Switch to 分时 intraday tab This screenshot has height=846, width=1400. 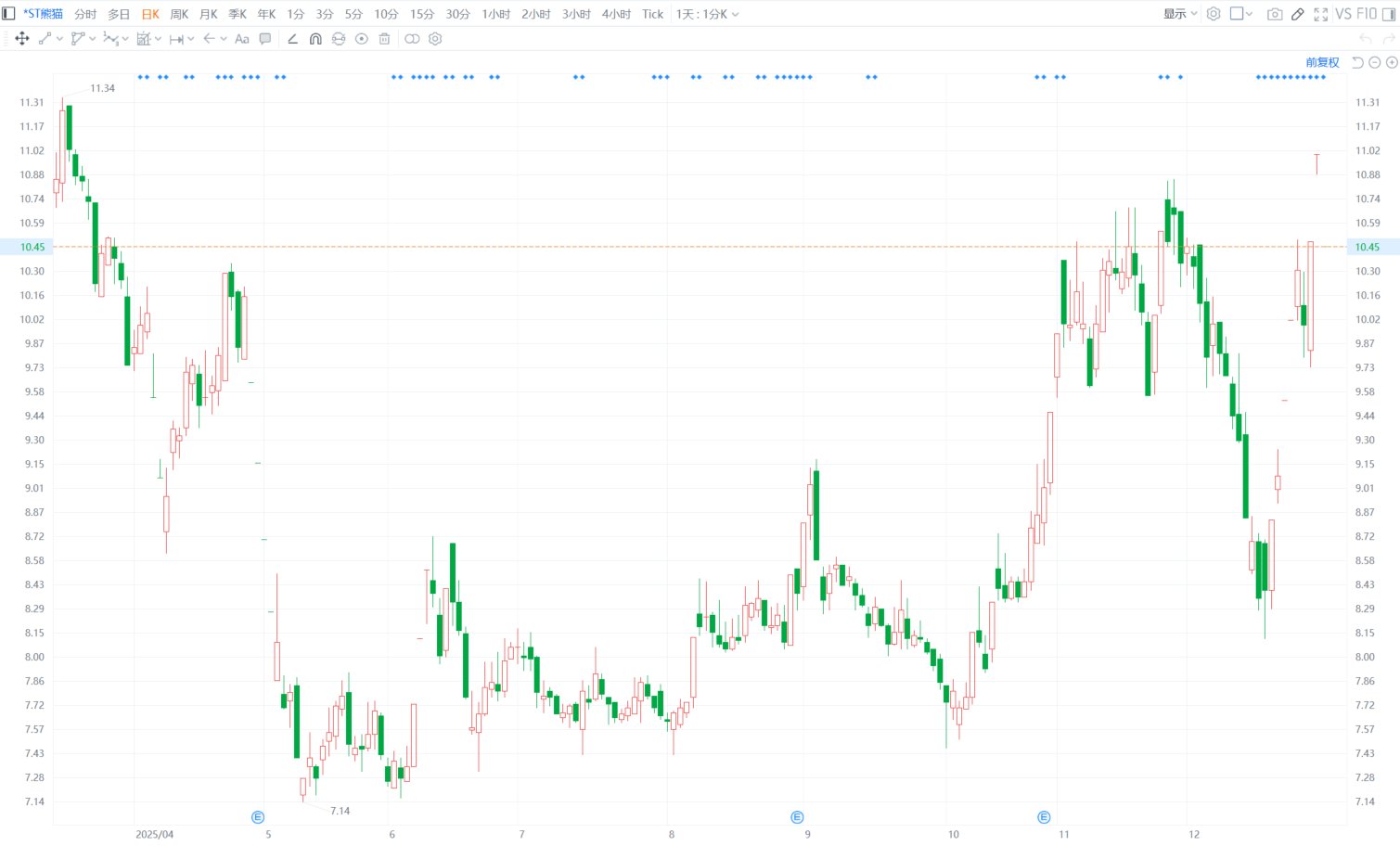85,14
